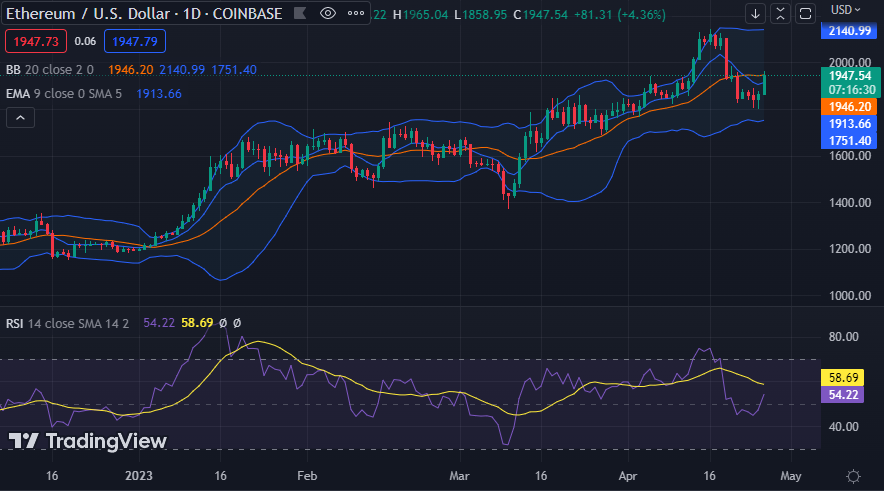Click the blue 1913.66 EMA axis label
Screen dimensions: 884x491
click(849, 124)
